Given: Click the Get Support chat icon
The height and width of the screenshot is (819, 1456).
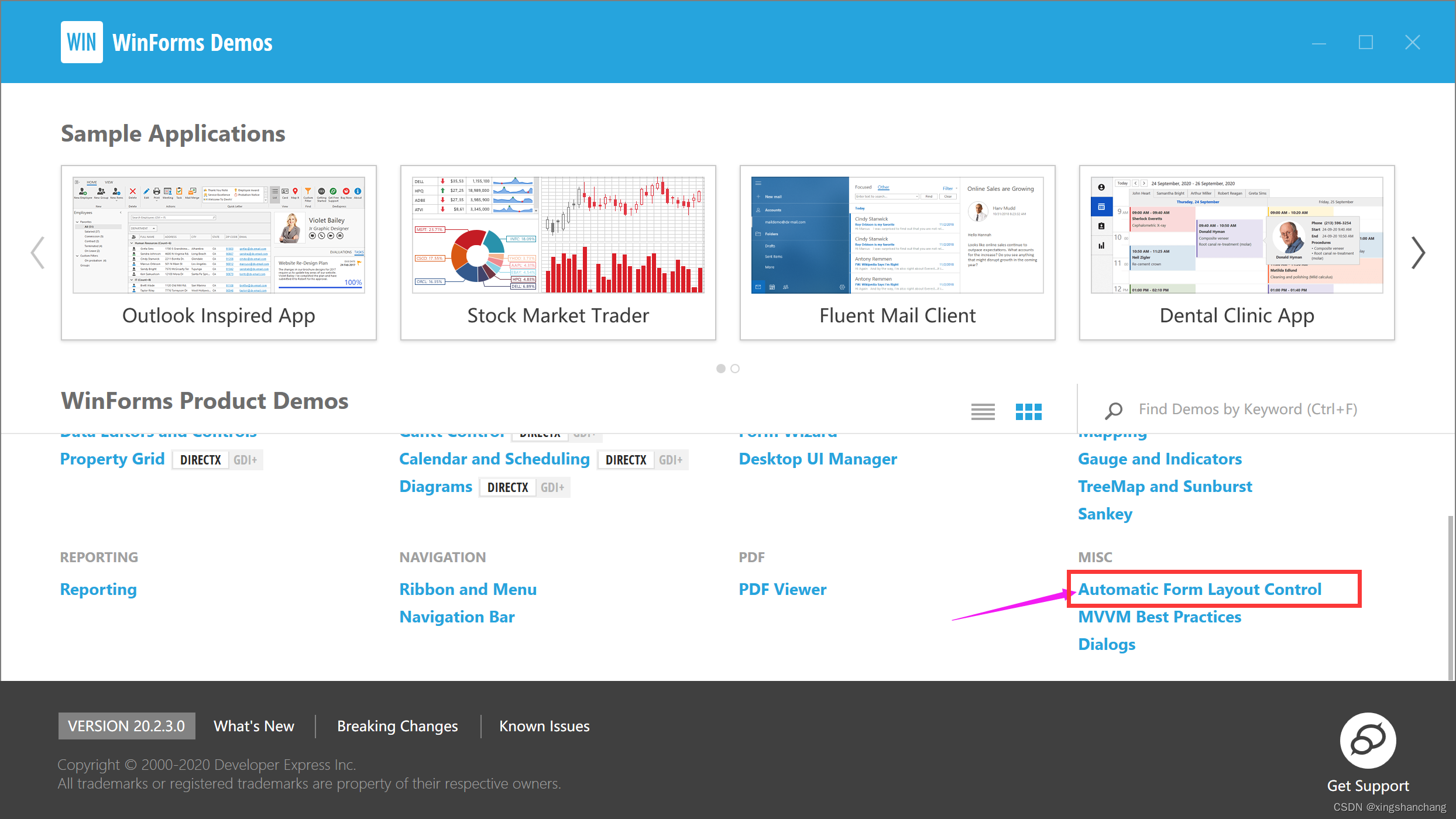Looking at the screenshot, I should point(1368,741).
